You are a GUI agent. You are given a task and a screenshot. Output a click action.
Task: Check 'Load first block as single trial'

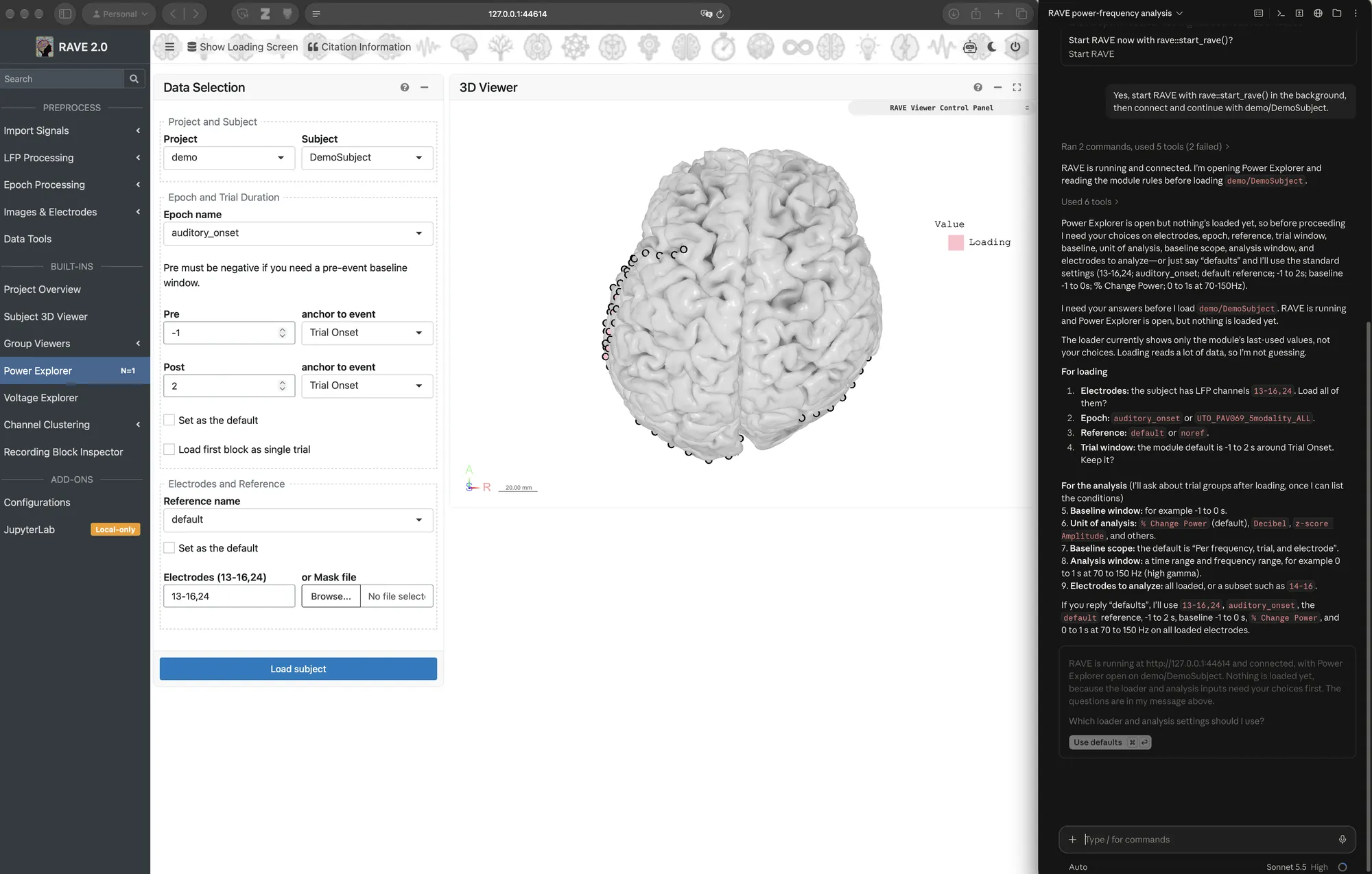click(169, 449)
